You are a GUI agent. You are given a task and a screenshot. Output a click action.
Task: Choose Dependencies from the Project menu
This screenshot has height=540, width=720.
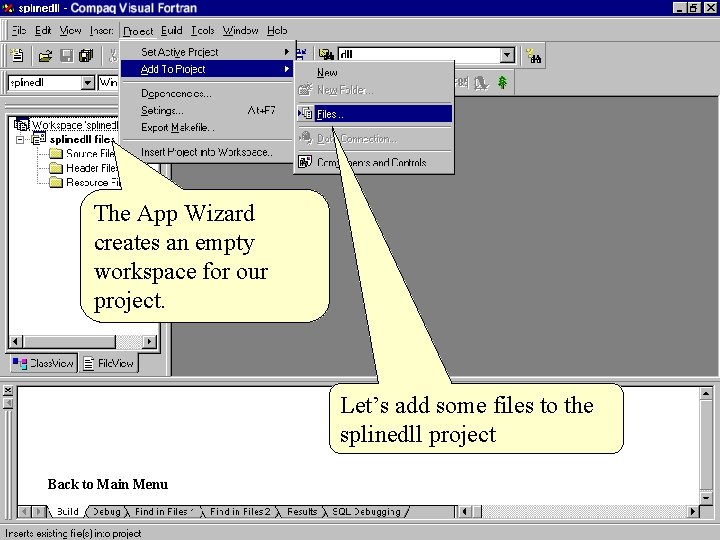(x=207, y=93)
